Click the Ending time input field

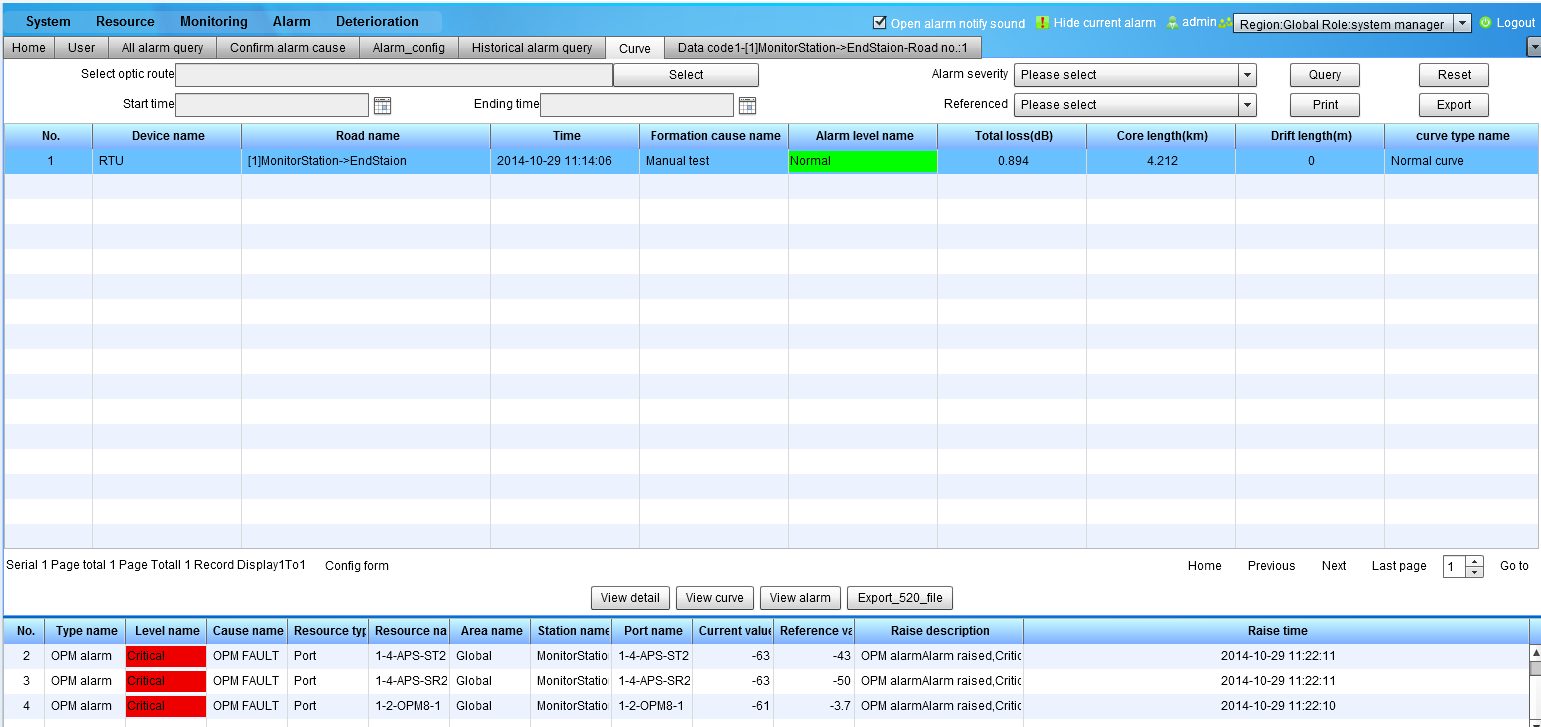click(638, 105)
